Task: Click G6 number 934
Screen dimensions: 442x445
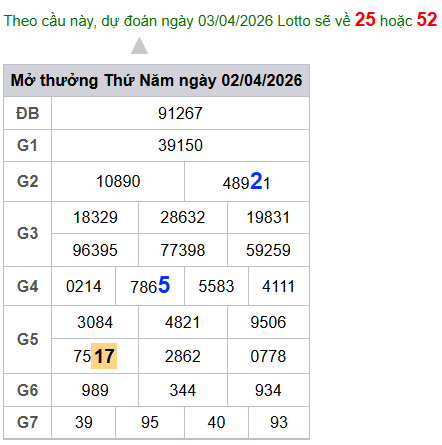Action: pyautogui.click(x=268, y=390)
